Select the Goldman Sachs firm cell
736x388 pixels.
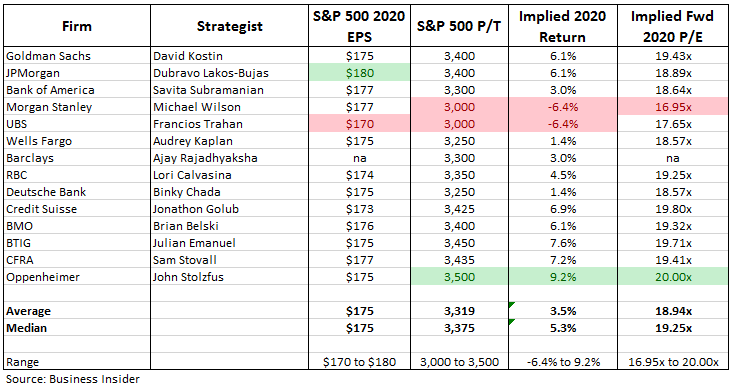coord(77,56)
